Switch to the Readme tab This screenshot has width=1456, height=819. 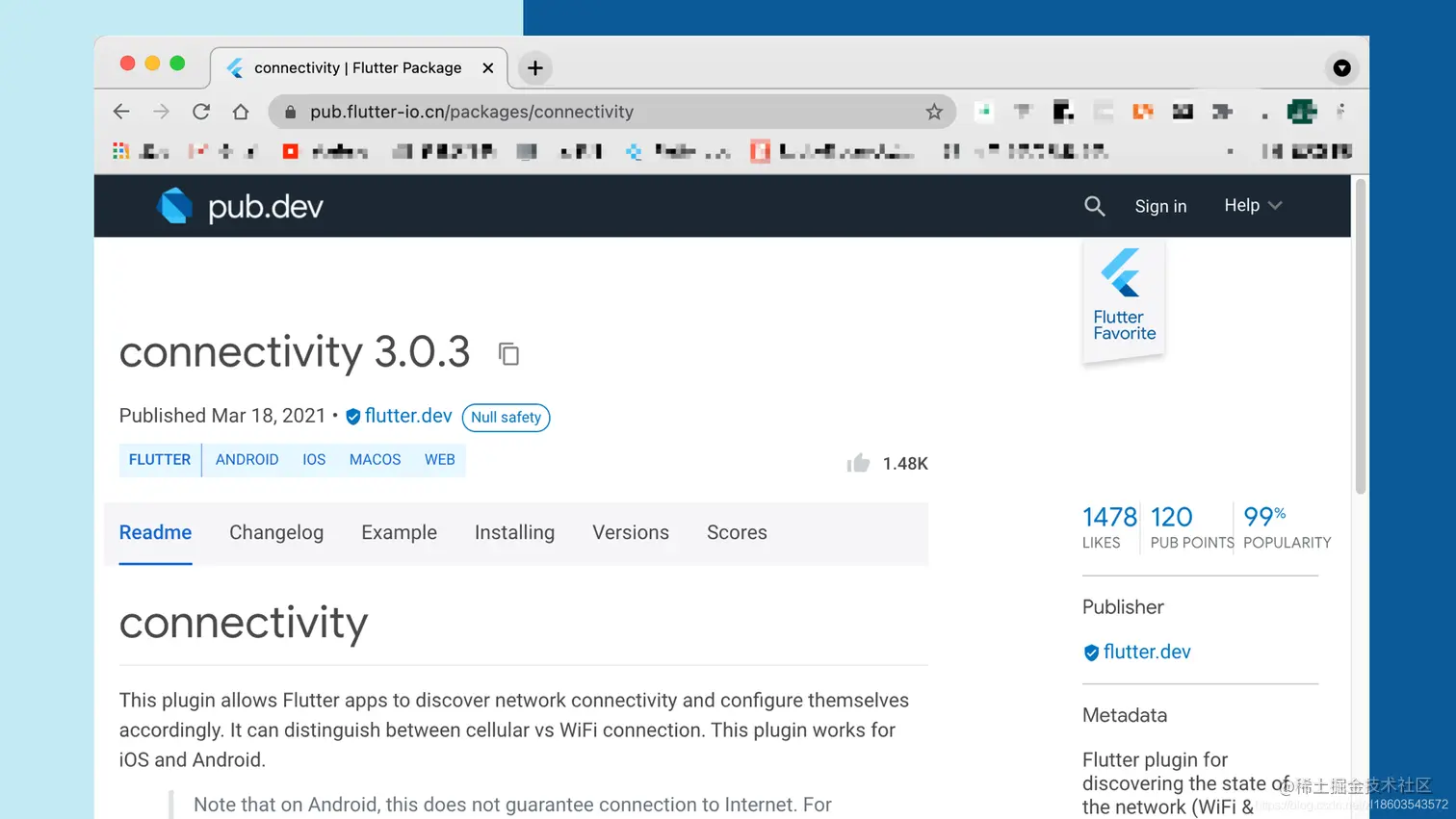[x=155, y=532]
